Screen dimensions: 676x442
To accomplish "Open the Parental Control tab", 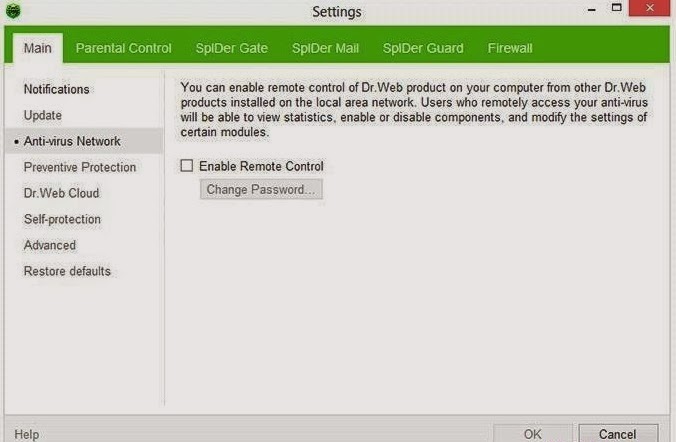I will (x=123, y=48).
